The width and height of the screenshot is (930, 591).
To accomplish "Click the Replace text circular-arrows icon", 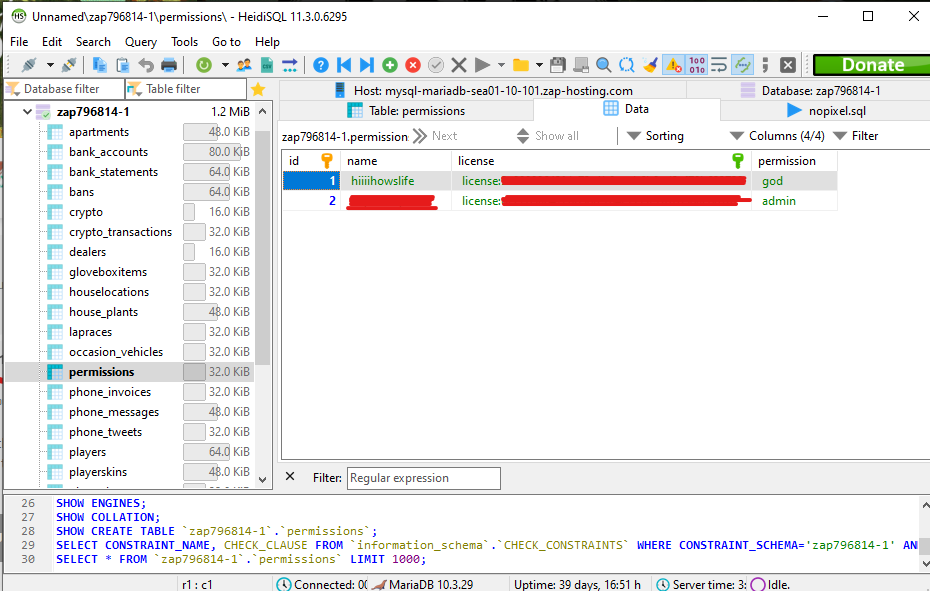I will [626, 65].
